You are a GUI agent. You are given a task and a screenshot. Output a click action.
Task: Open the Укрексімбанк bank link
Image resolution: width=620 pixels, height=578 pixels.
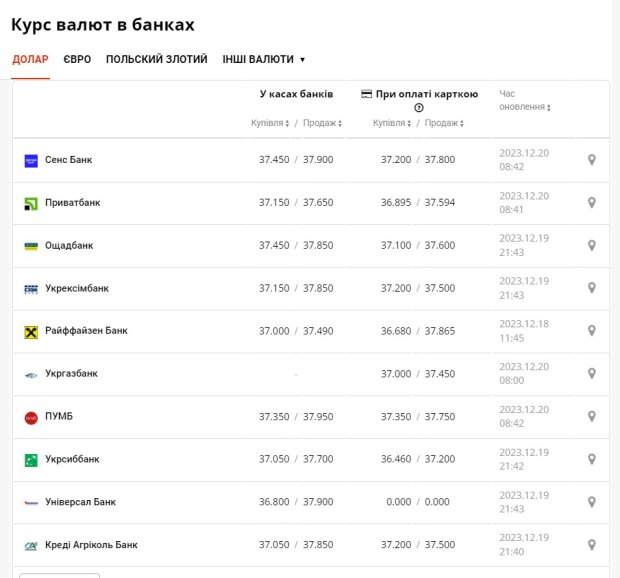coord(77,288)
